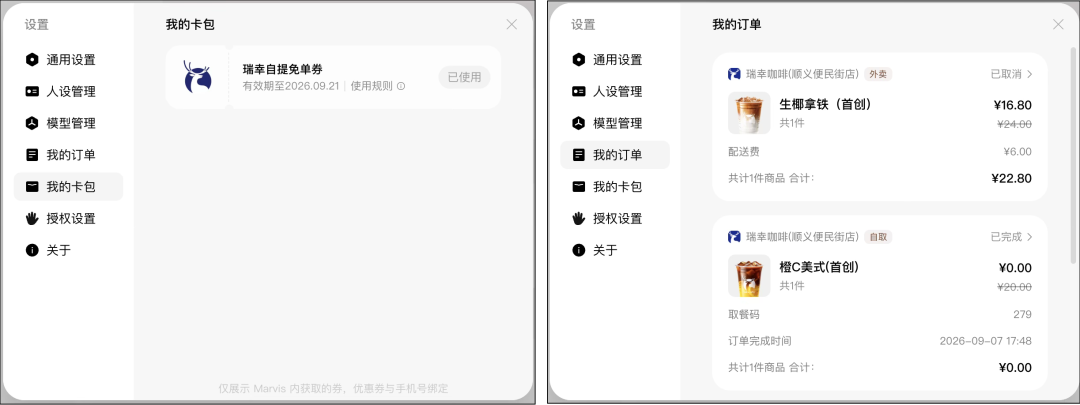
Task: Click 人设管理 ID card icon in left panel
Action: pyautogui.click(x=32, y=92)
